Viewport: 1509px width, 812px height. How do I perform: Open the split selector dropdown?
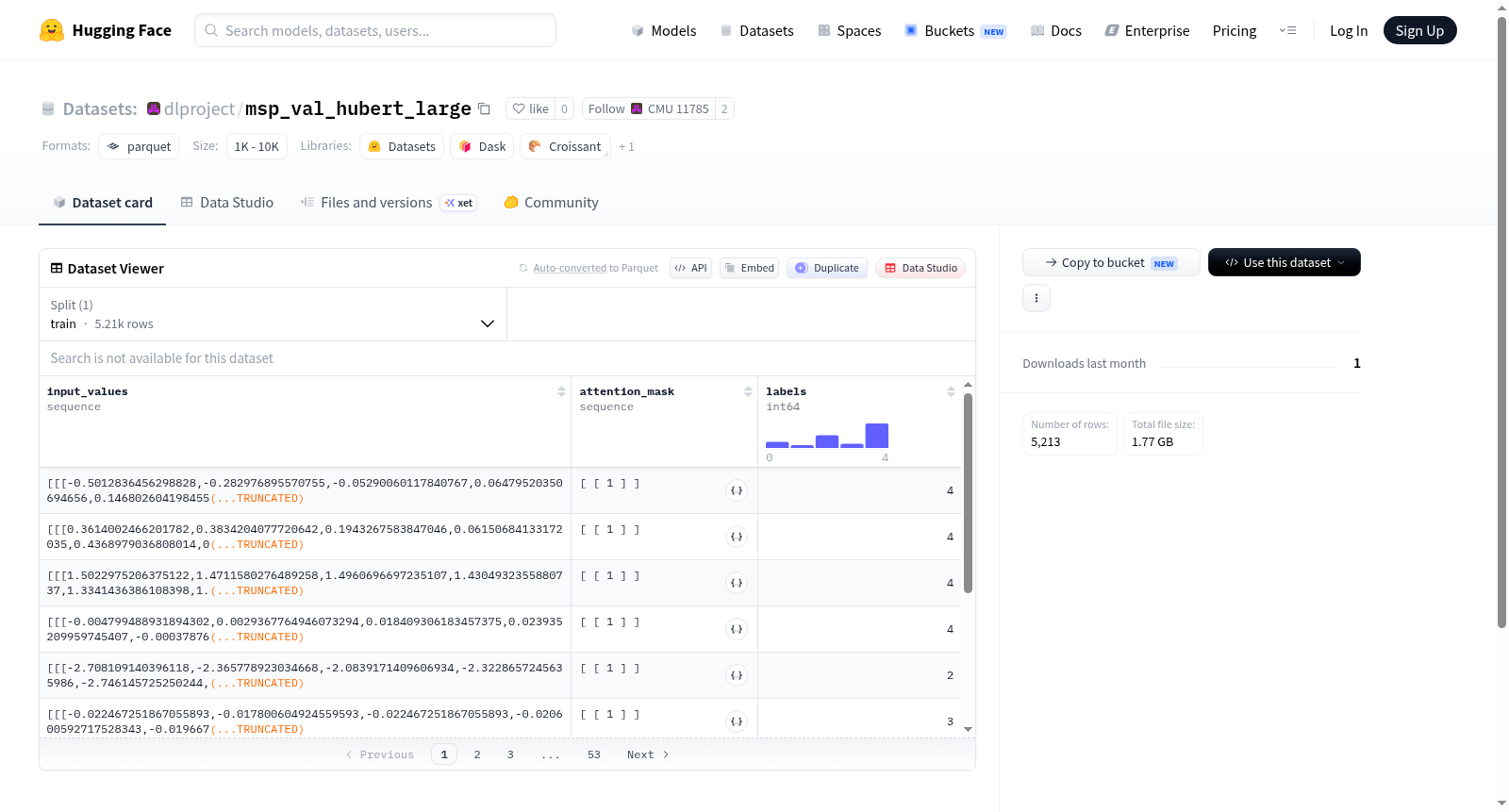click(x=274, y=314)
